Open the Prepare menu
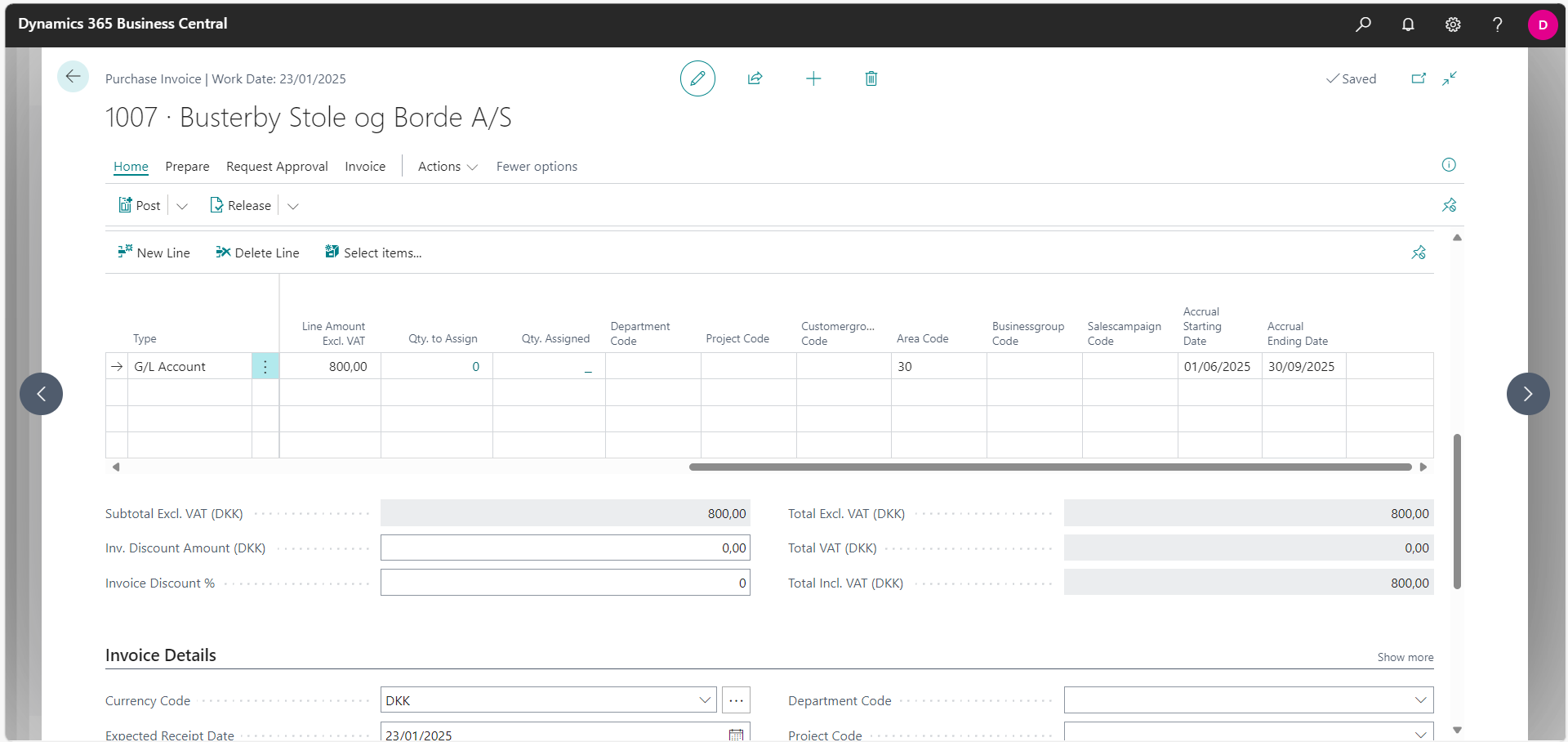Image resolution: width=1568 pixels, height=742 pixels. (x=187, y=167)
